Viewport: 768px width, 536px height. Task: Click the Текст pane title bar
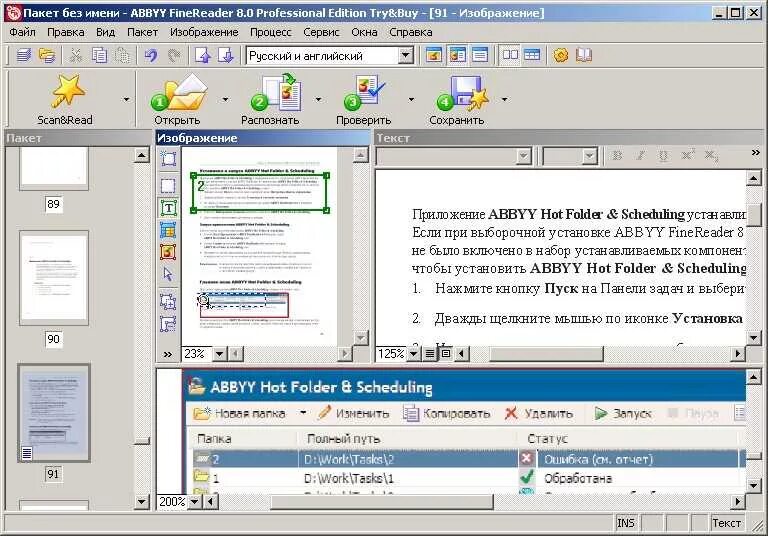click(568, 138)
